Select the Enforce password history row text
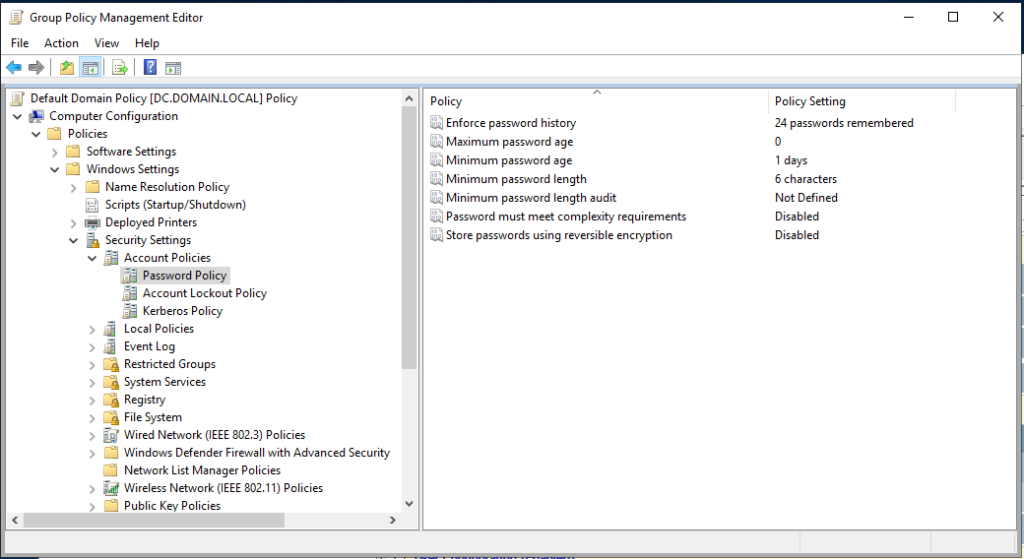This screenshot has width=1024, height=559. (x=511, y=123)
